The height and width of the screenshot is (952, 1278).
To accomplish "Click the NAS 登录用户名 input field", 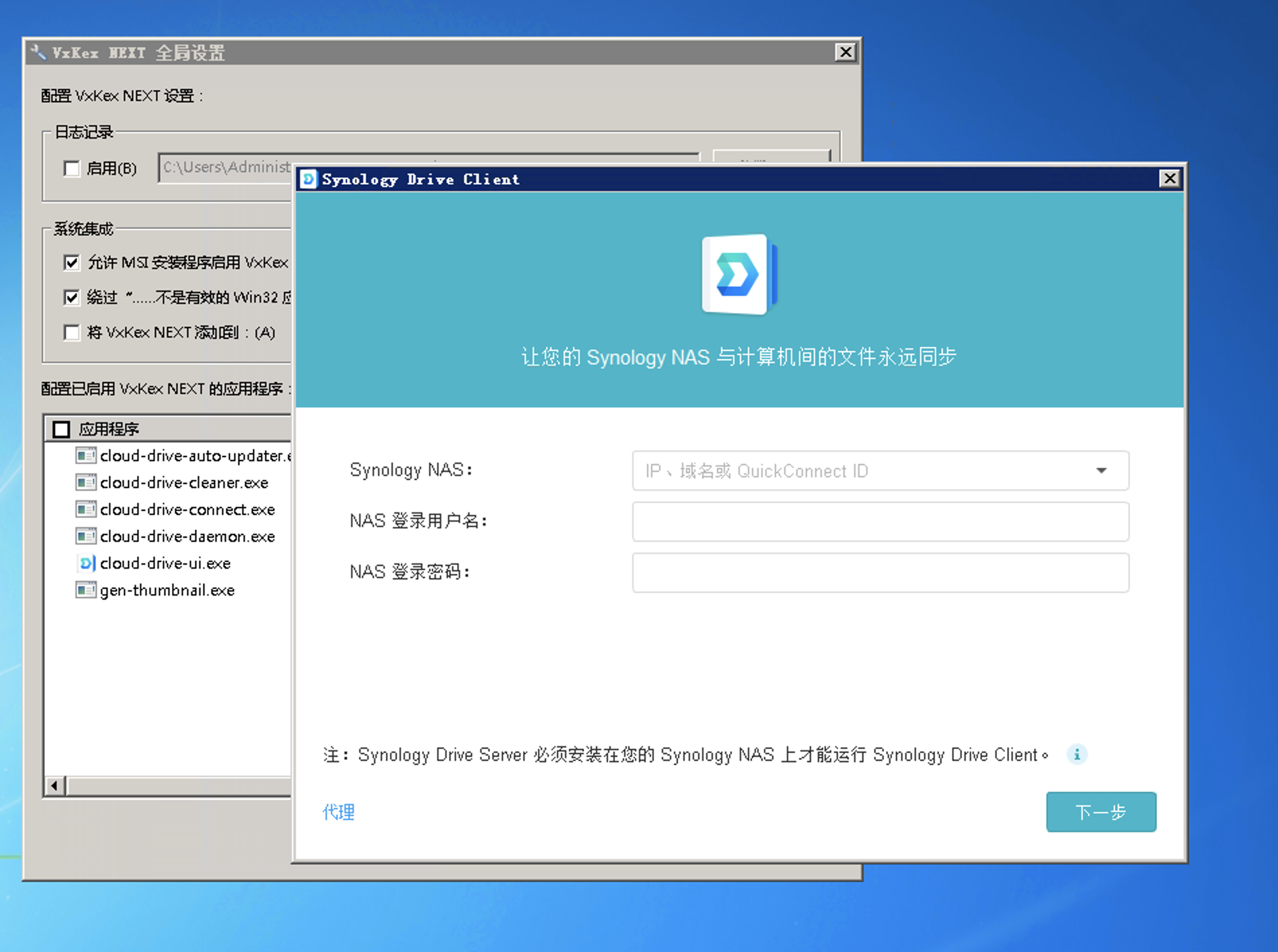I will click(x=880, y=522).
